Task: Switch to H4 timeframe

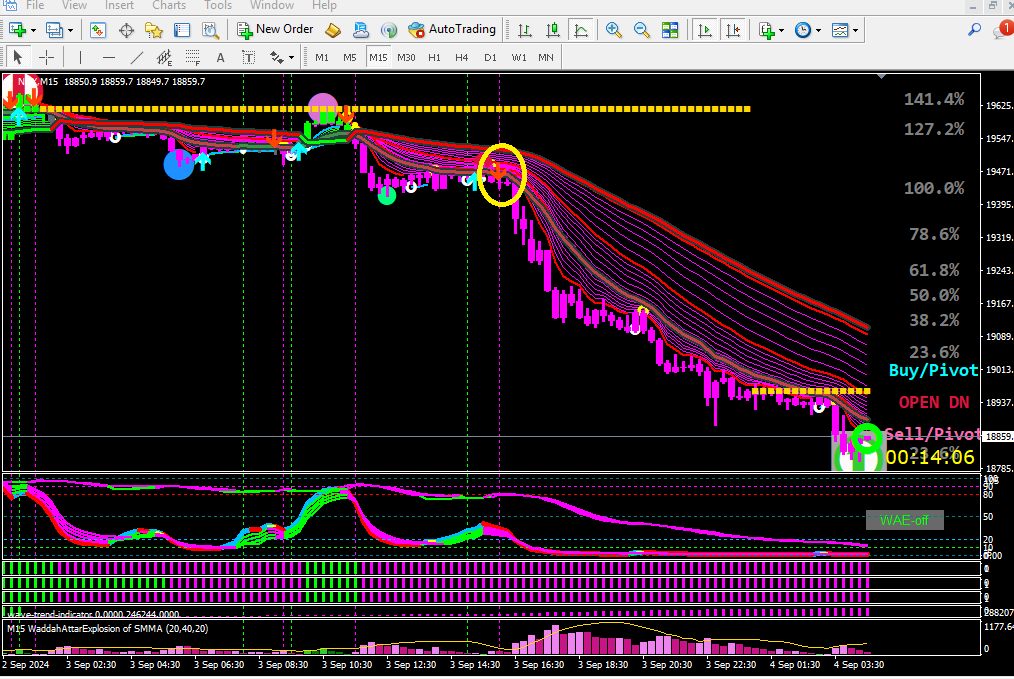Action: tap(462, 58)
